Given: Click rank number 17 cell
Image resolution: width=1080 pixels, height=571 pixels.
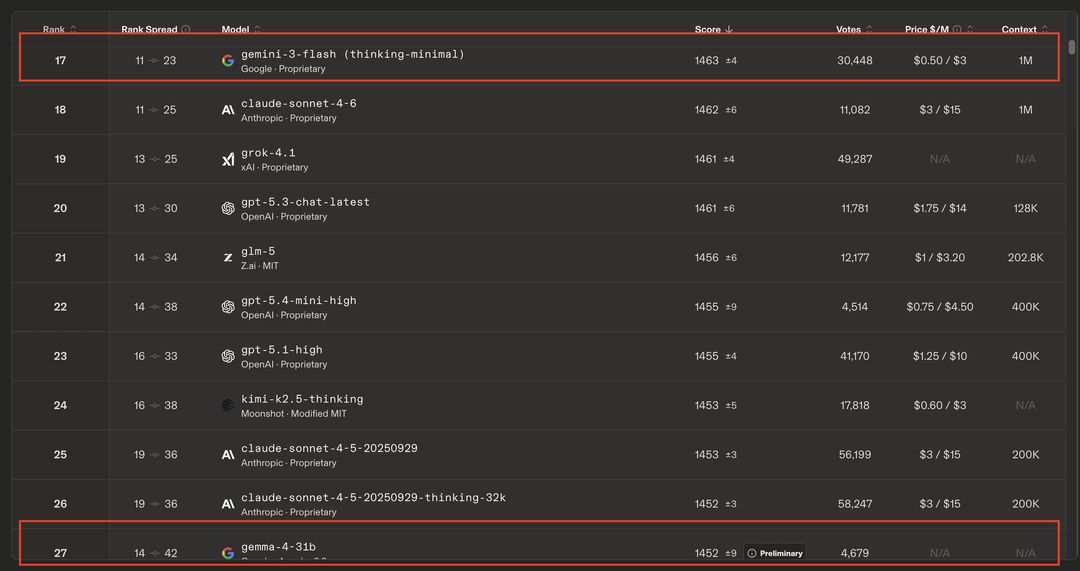Looking at the screenshot, I should click(x=61, y=61).
